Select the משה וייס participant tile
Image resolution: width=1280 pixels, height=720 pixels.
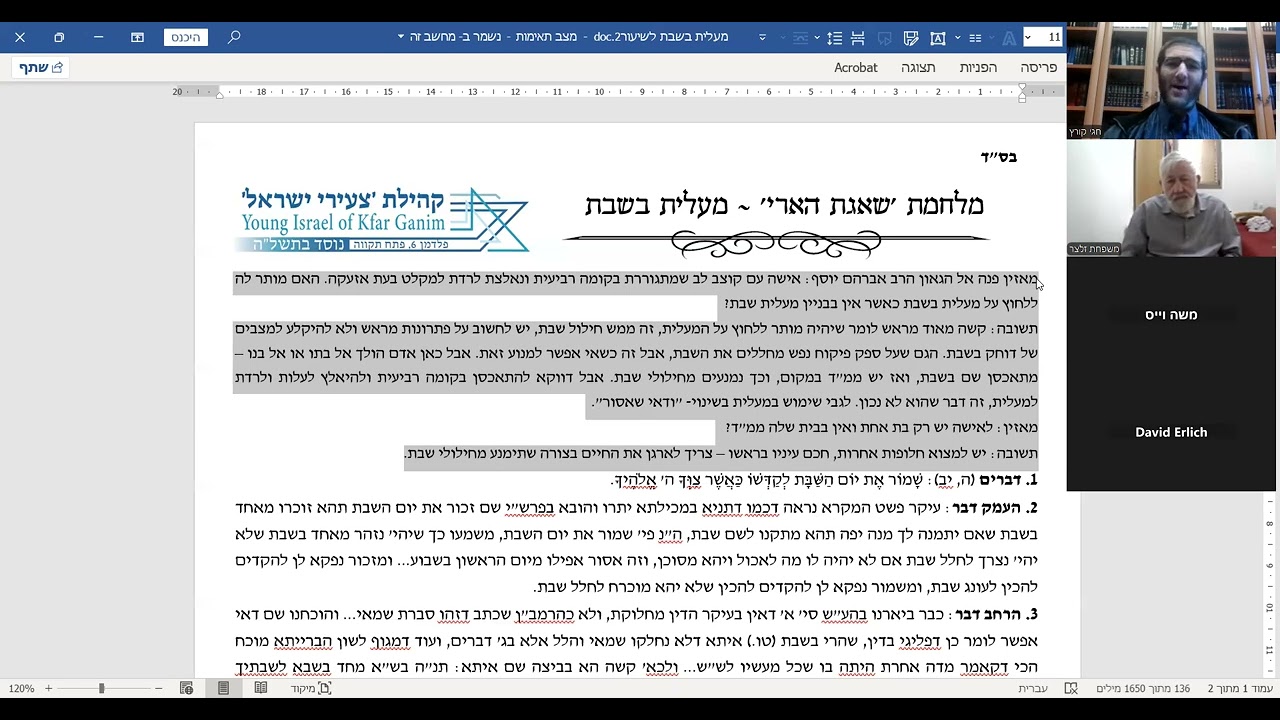pyautogui.click(x=1171, y=315)
